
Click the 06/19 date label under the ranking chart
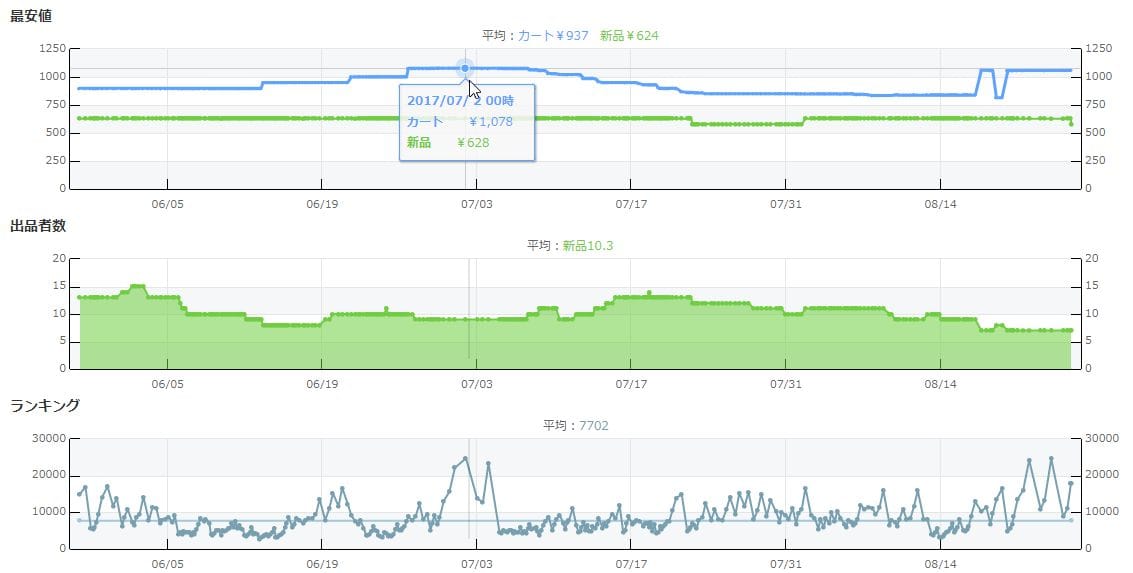tap(321, 563)
